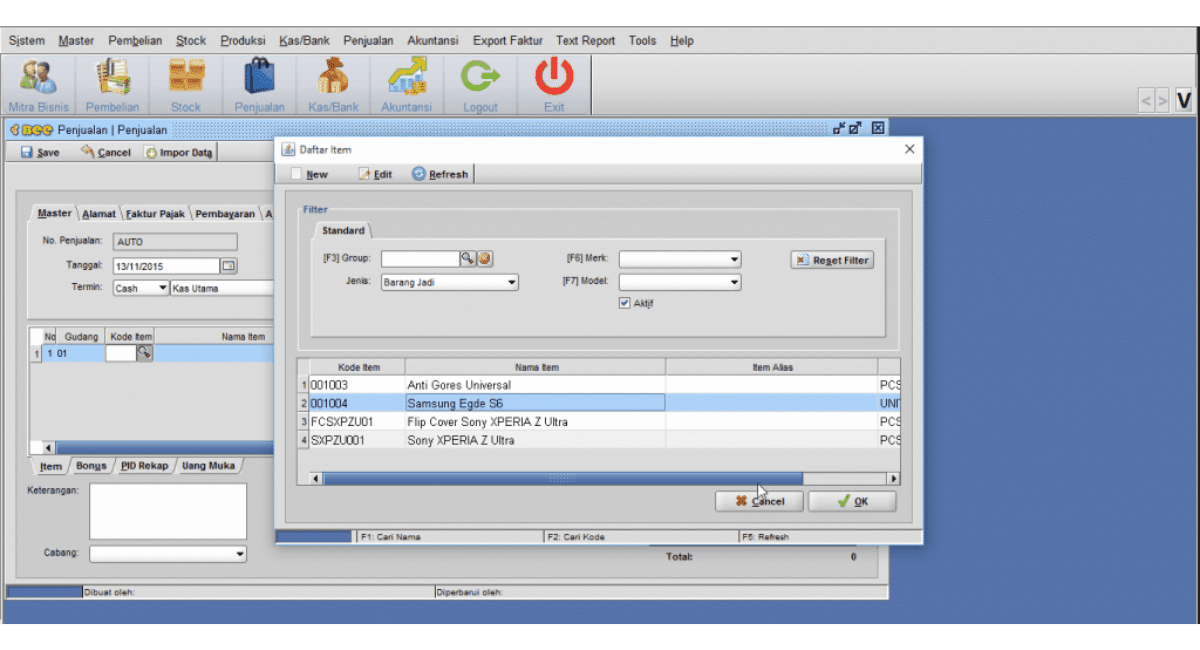Close the Penjualan internal window
The height and width of the screenshot is (650, 1200).
(877, 128)
